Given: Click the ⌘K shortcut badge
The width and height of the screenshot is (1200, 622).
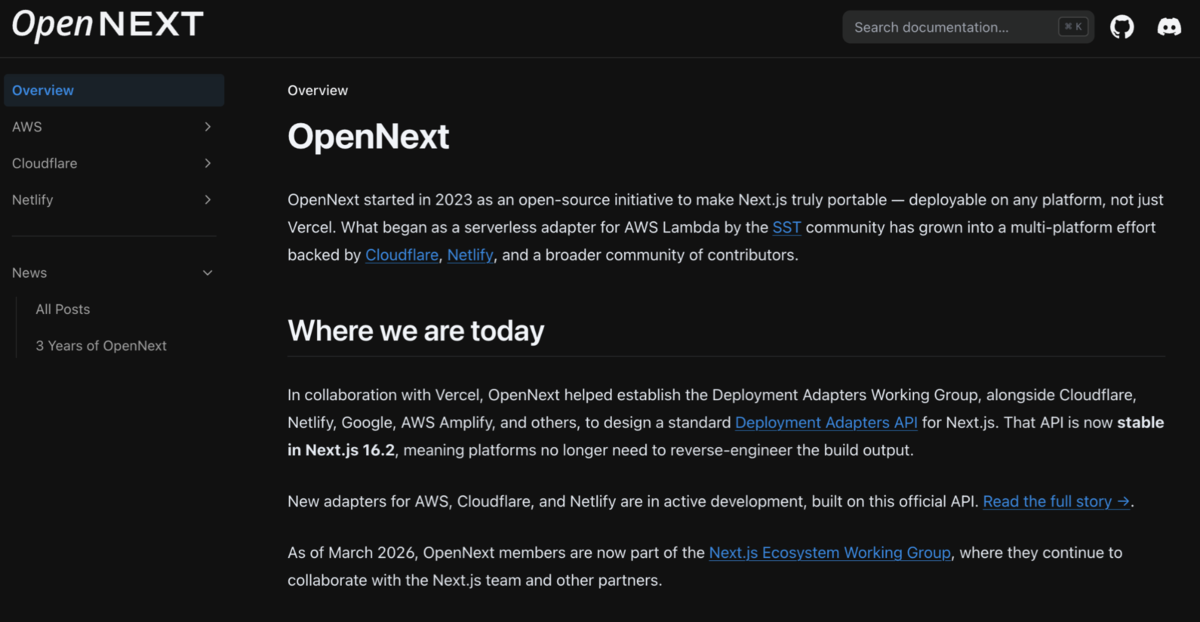Looking at the screenshot, I should 1073,27.
